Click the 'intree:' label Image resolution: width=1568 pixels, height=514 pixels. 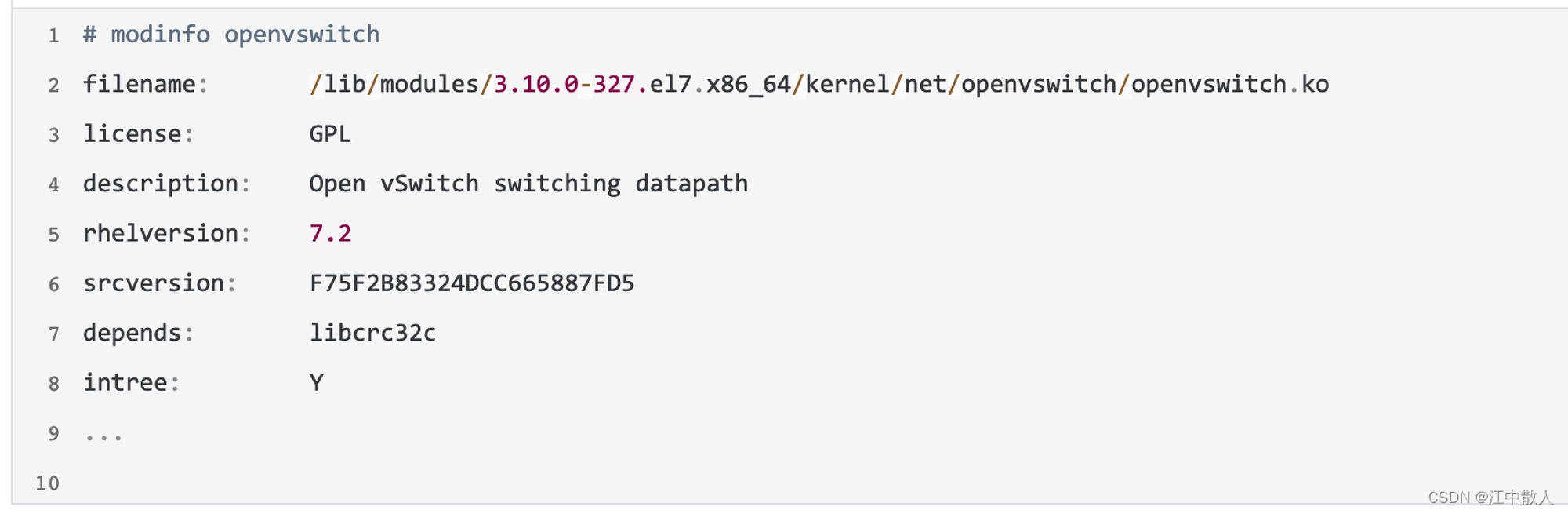tap(131, 382)
